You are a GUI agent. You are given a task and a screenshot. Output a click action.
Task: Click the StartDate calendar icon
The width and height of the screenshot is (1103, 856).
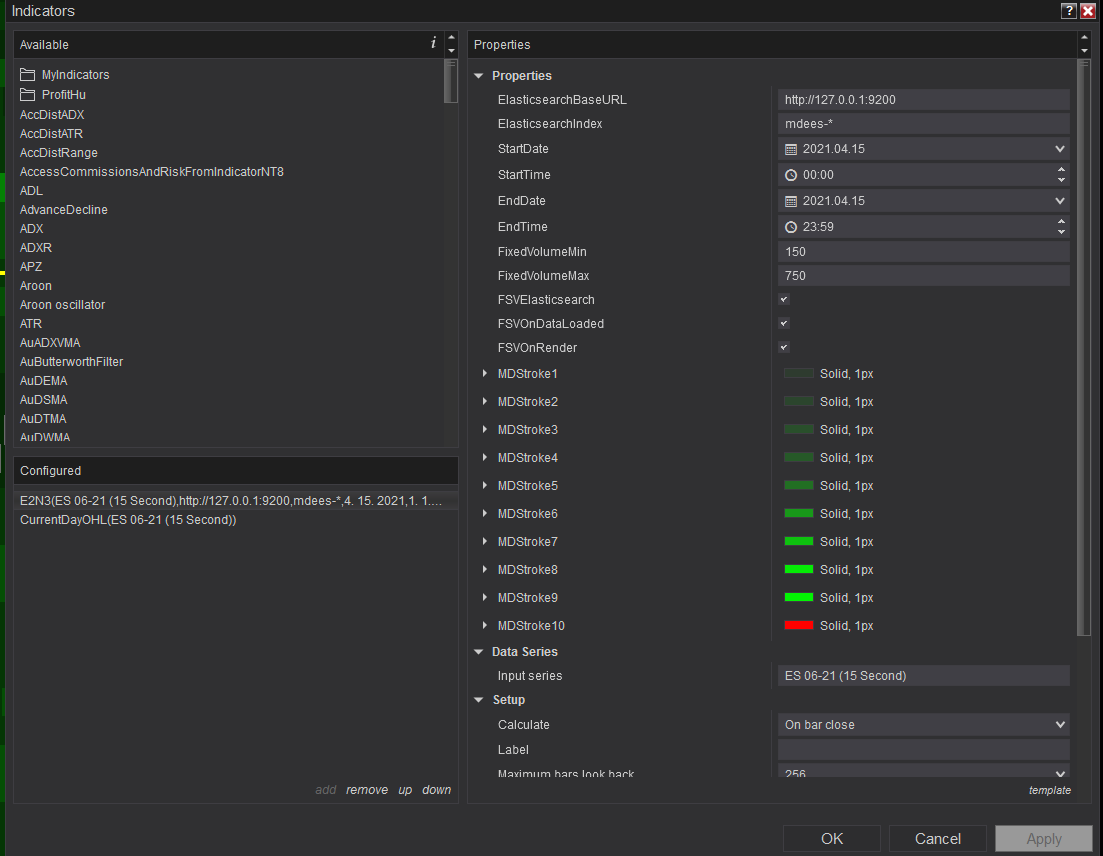point(791,149)
